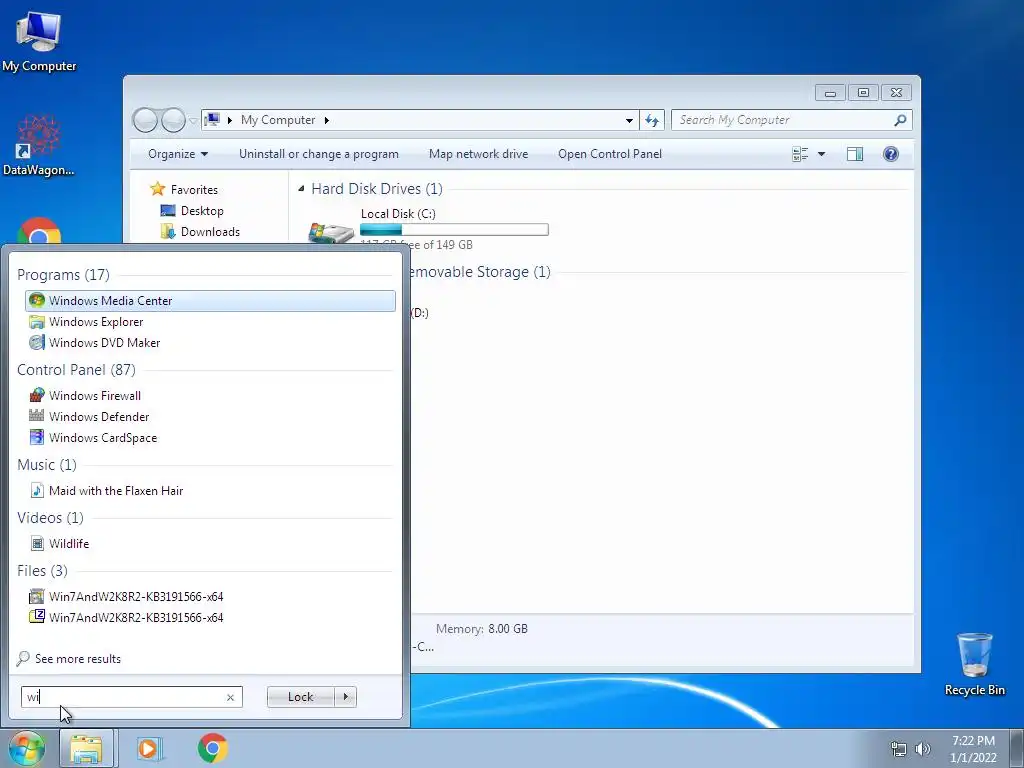Open the Help question mark icon
The image size is (1024, 768).
[x=891, y=154]
